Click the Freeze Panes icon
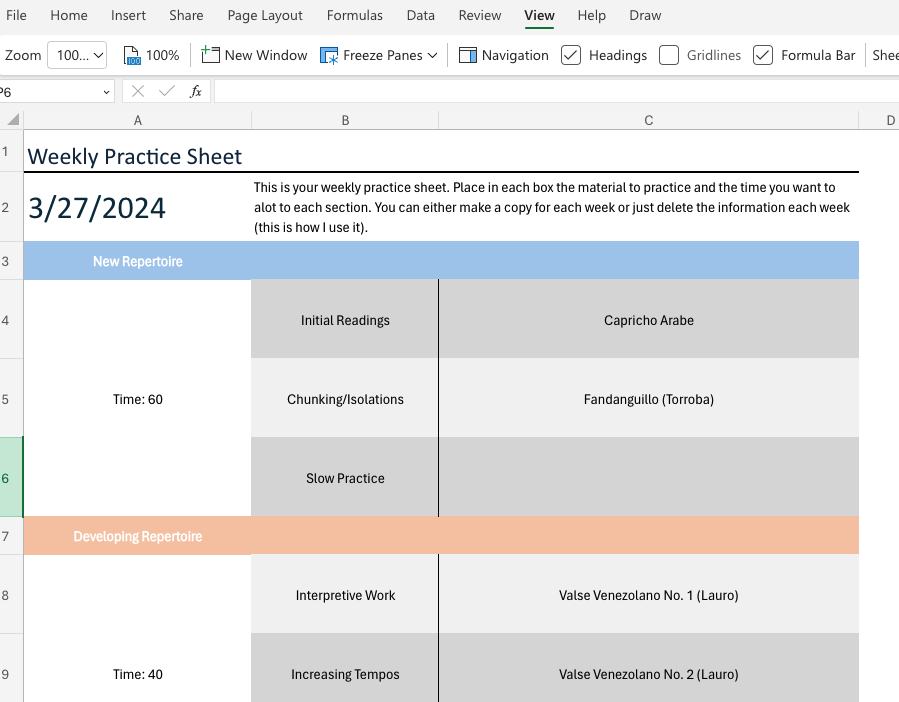The height and width of the screenshot is (702, 899). (329, 56)
